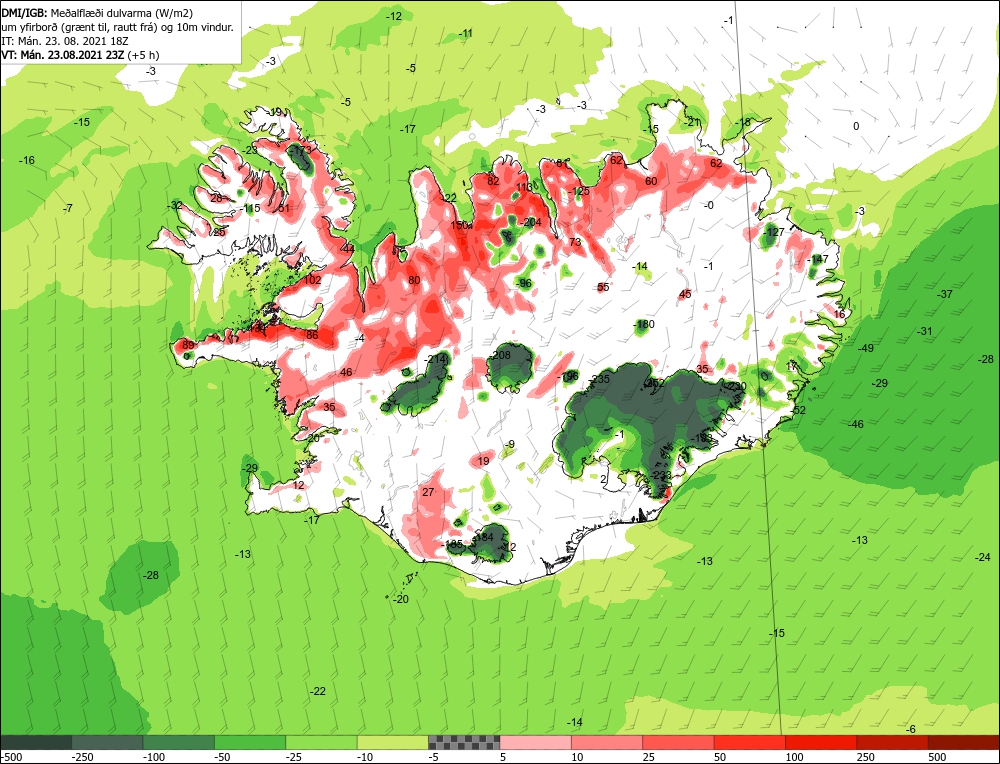The image size is (1000, 764).
Task: Click the '55' value on the map
Action: [x=603, y=287]
